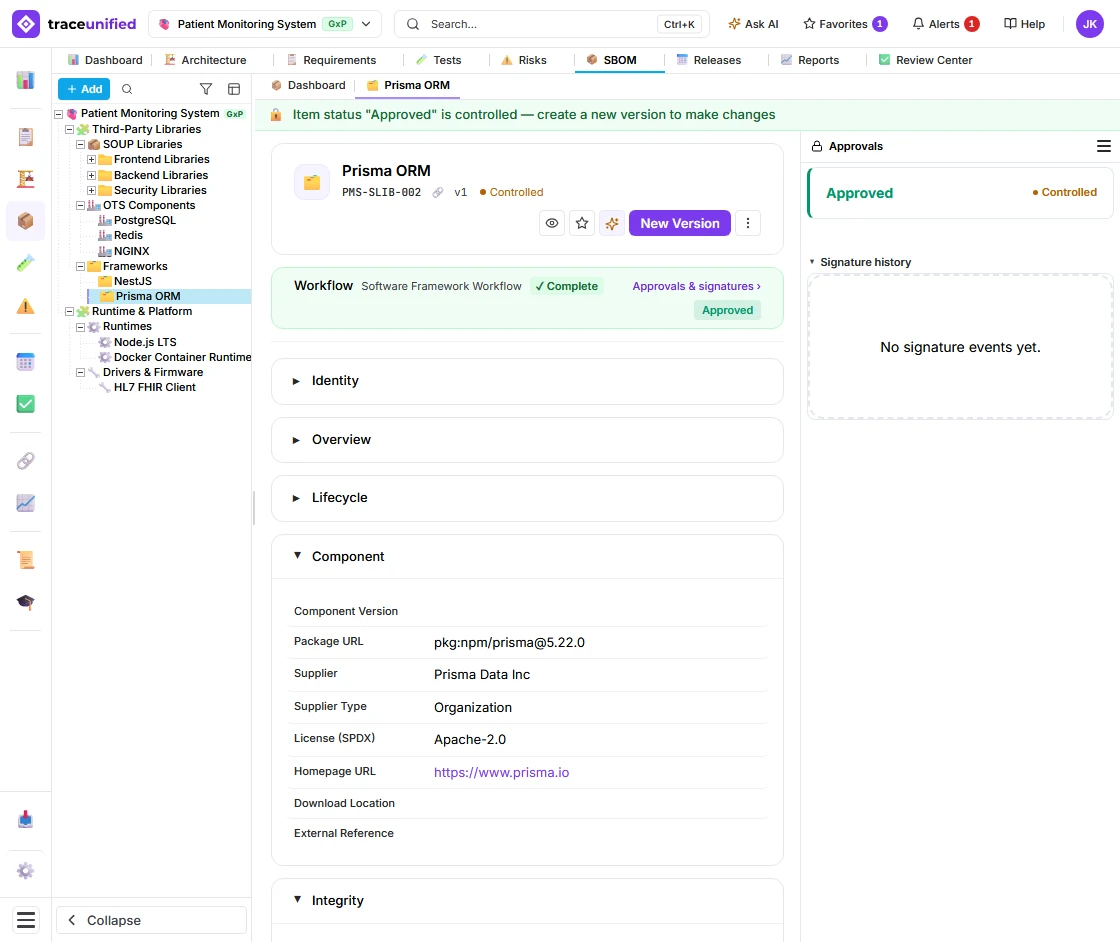
Task: Focus the global Search field
Action: click(x=551, y=24)
